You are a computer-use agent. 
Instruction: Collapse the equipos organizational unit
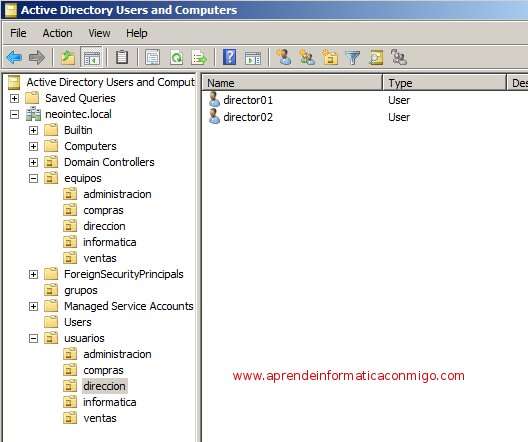33,178
